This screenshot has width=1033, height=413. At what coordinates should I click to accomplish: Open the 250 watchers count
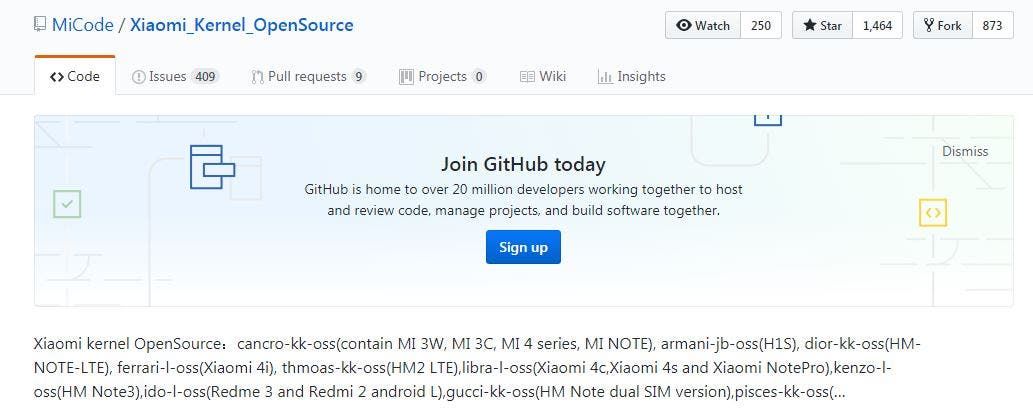[761, 26]
